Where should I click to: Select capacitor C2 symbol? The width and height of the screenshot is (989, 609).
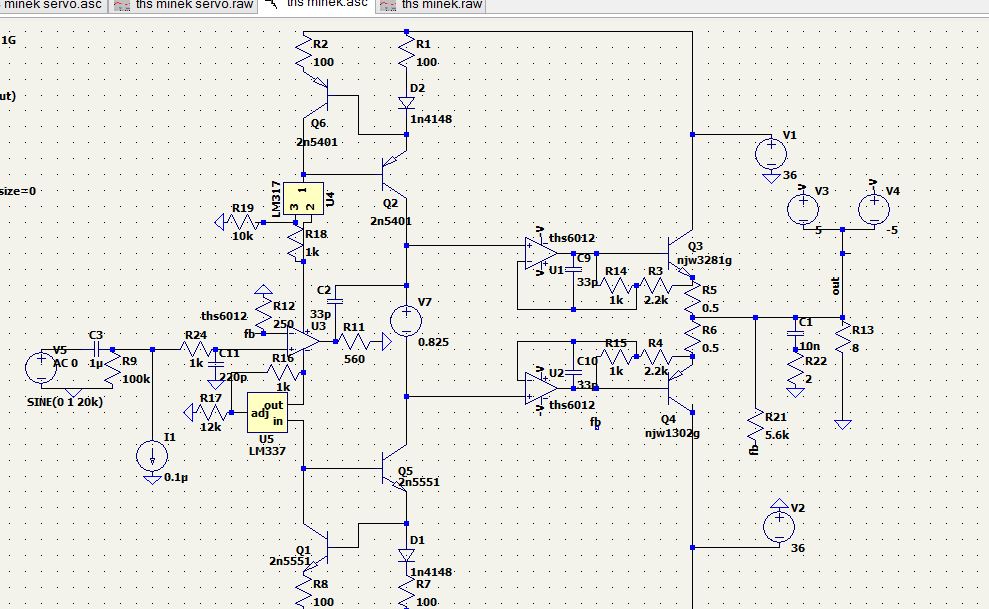[336, 300]
